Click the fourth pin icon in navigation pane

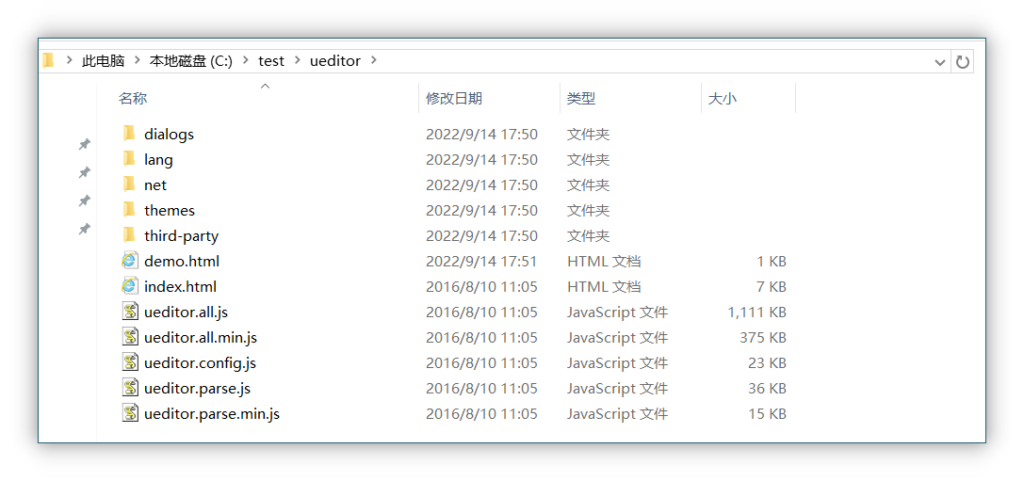tap(84, 229)
